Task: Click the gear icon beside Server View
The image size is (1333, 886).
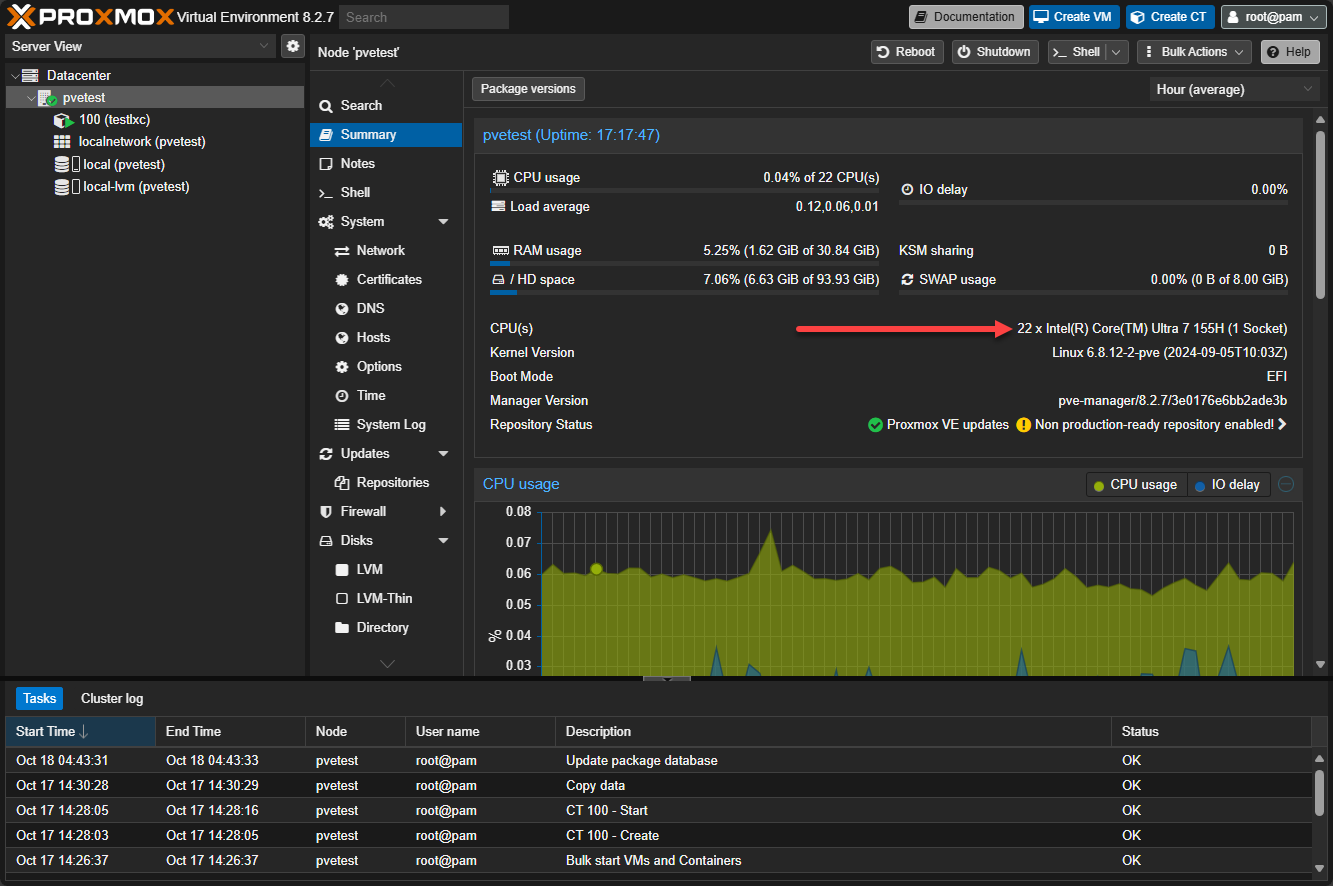Action: click(x=292, y=46)
